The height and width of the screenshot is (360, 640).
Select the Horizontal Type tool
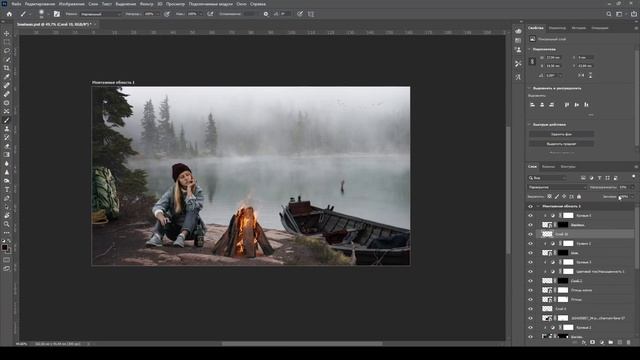(7, 189)
